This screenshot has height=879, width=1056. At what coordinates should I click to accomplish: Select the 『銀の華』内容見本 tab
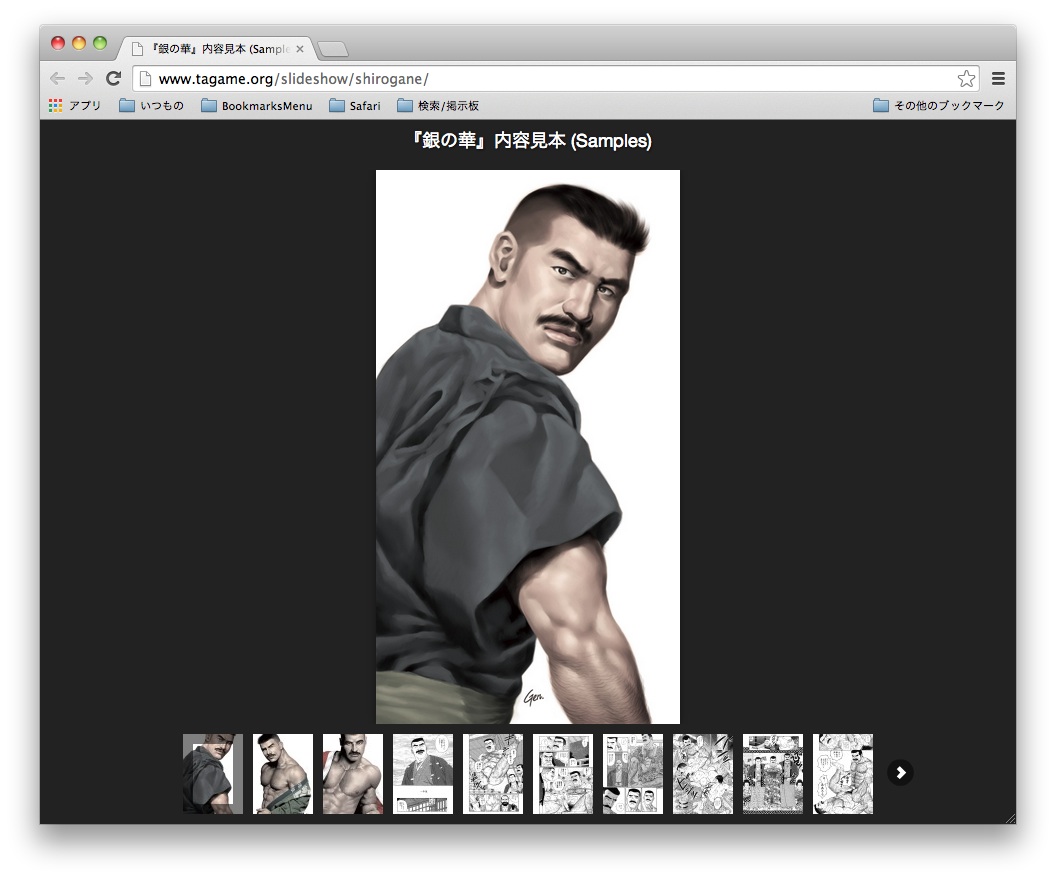pyautogui.click(x=215, y=49)
